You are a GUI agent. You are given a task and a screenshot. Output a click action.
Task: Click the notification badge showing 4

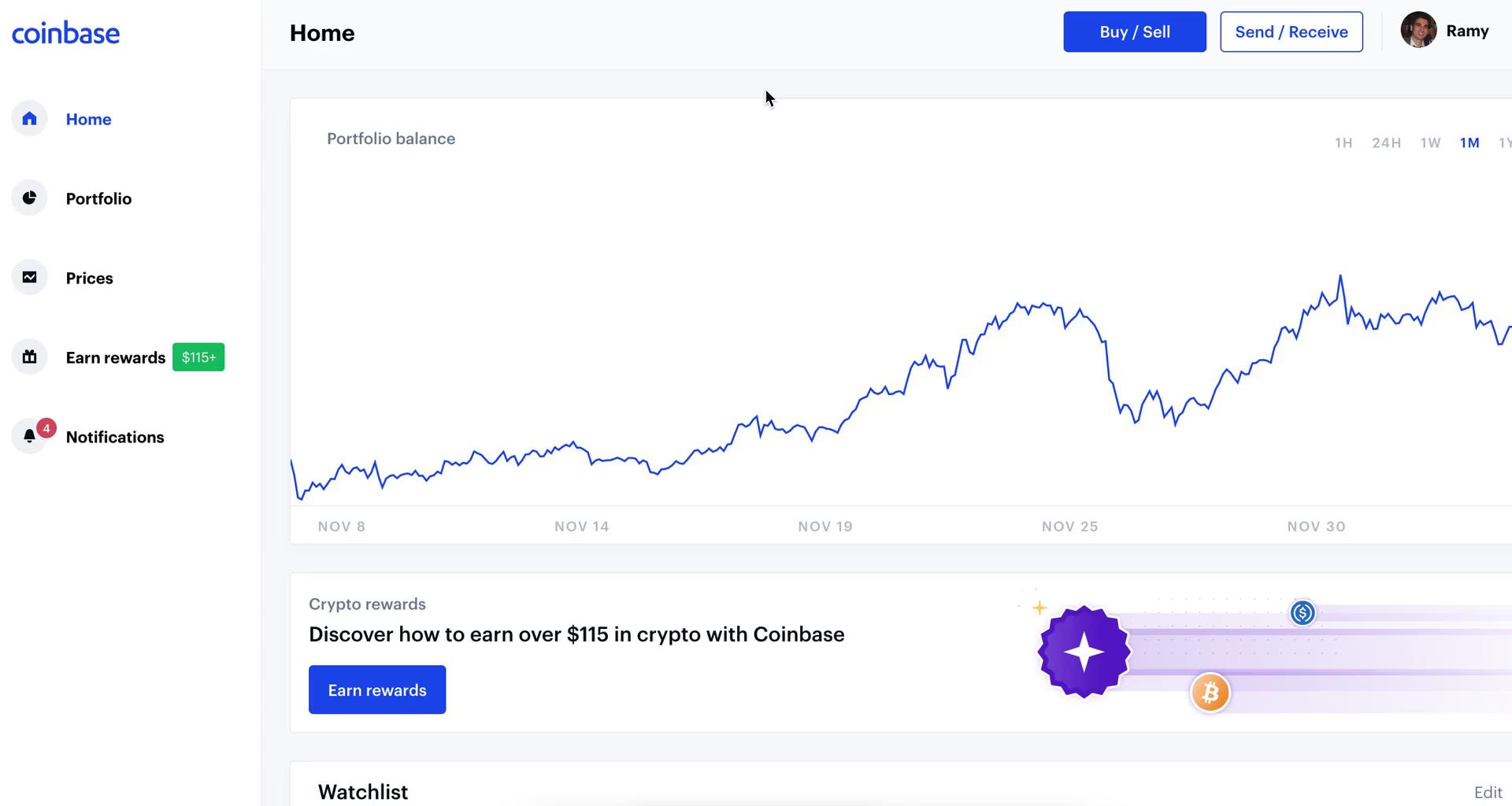(46, 428)
